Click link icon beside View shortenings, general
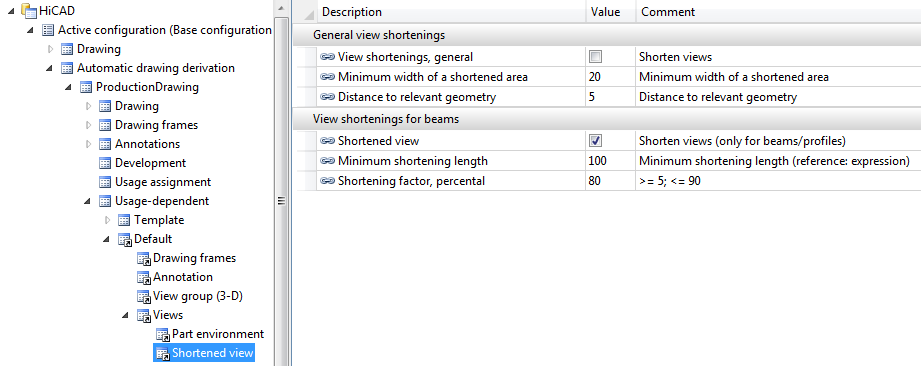The height and width of the screenshot is (366, 921). [x=328, y=57]
